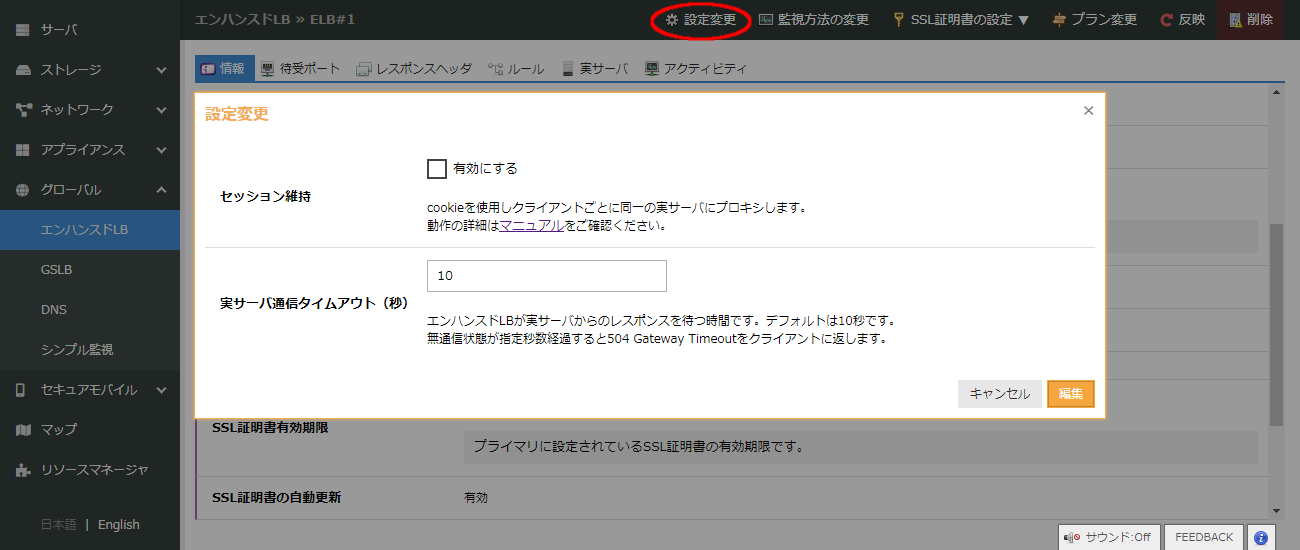
Task: Expand the ストレージ sidebar section
Action: pyautogui.click(x=161, y=70)
